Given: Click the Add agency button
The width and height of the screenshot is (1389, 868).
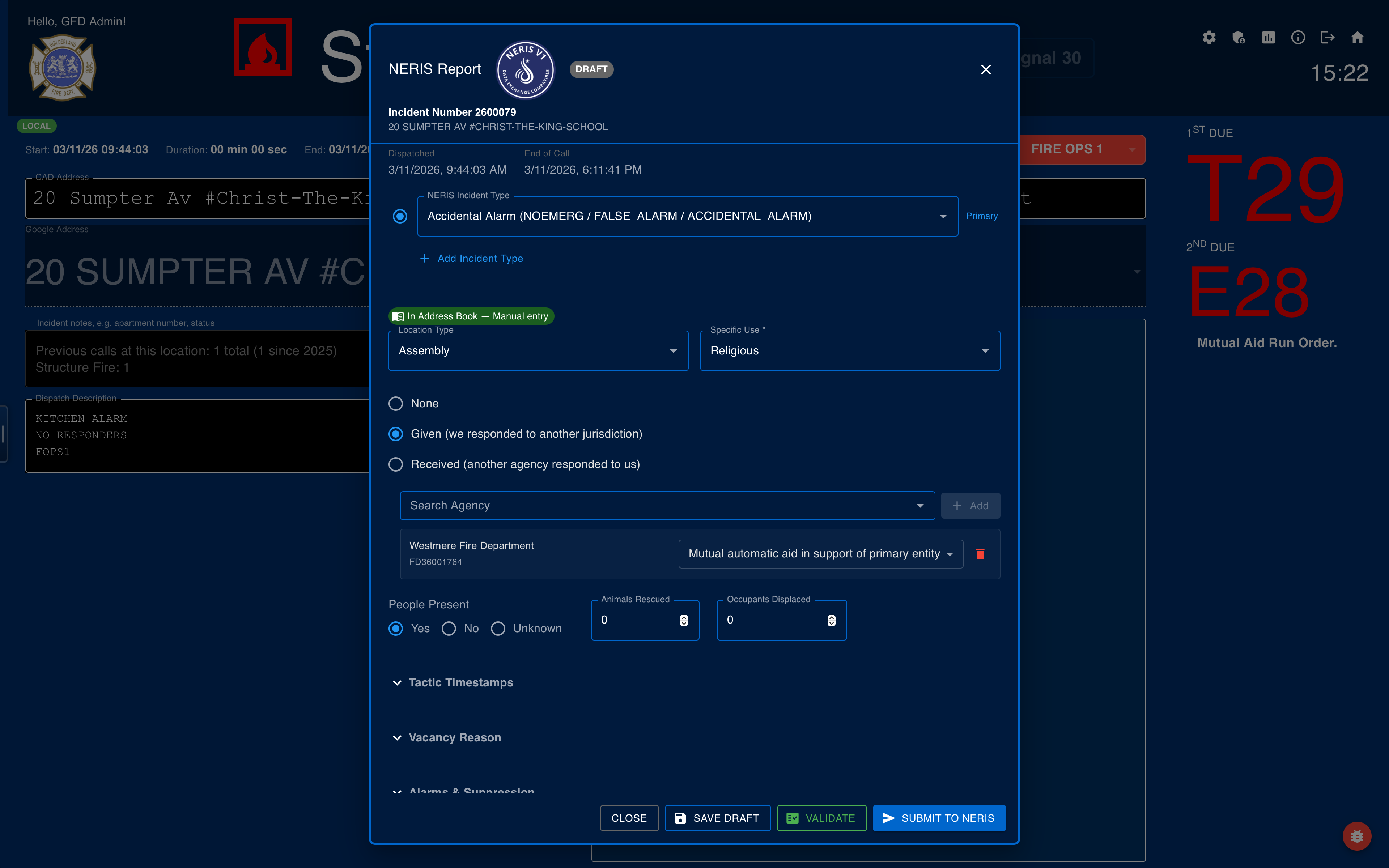Looking at the screenshot, I should 970,506.
